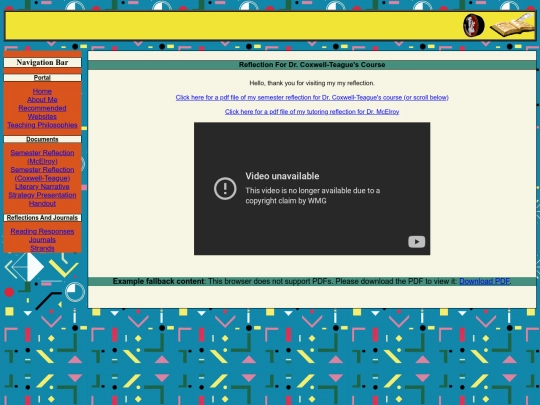This screenshot has height=405, width=540.
Task: Open the Literary Narrative document link
Action: [x=42, y=187]
